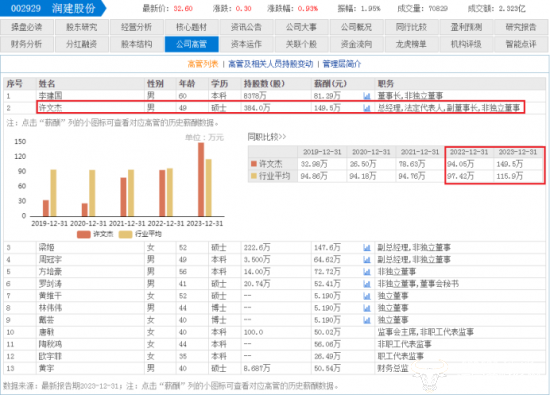The image size is (550, 395).
Task: Open the 龙虎榜单 tab
Action: pos(411,44)
